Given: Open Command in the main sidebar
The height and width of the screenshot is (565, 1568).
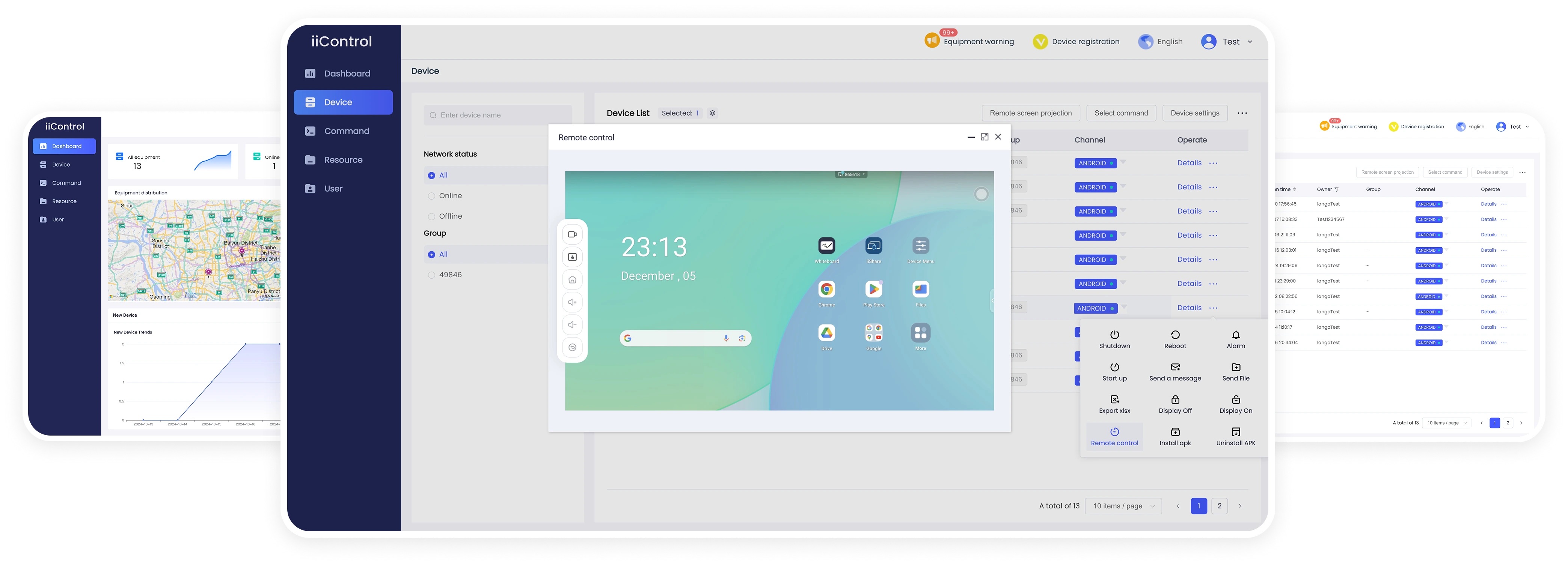Looking at the screenshot, I should pyautogui.click(x=346, y=131).
